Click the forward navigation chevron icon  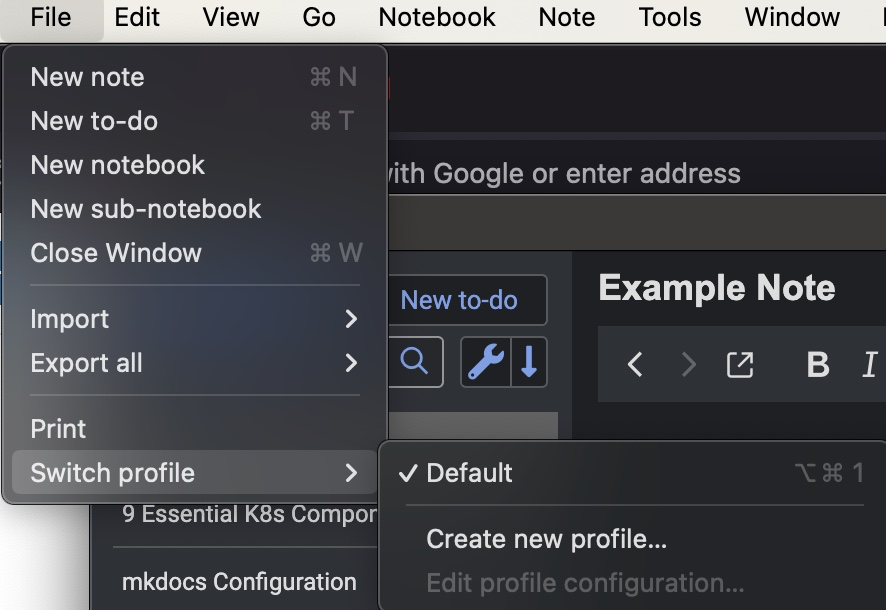[688, 365]
